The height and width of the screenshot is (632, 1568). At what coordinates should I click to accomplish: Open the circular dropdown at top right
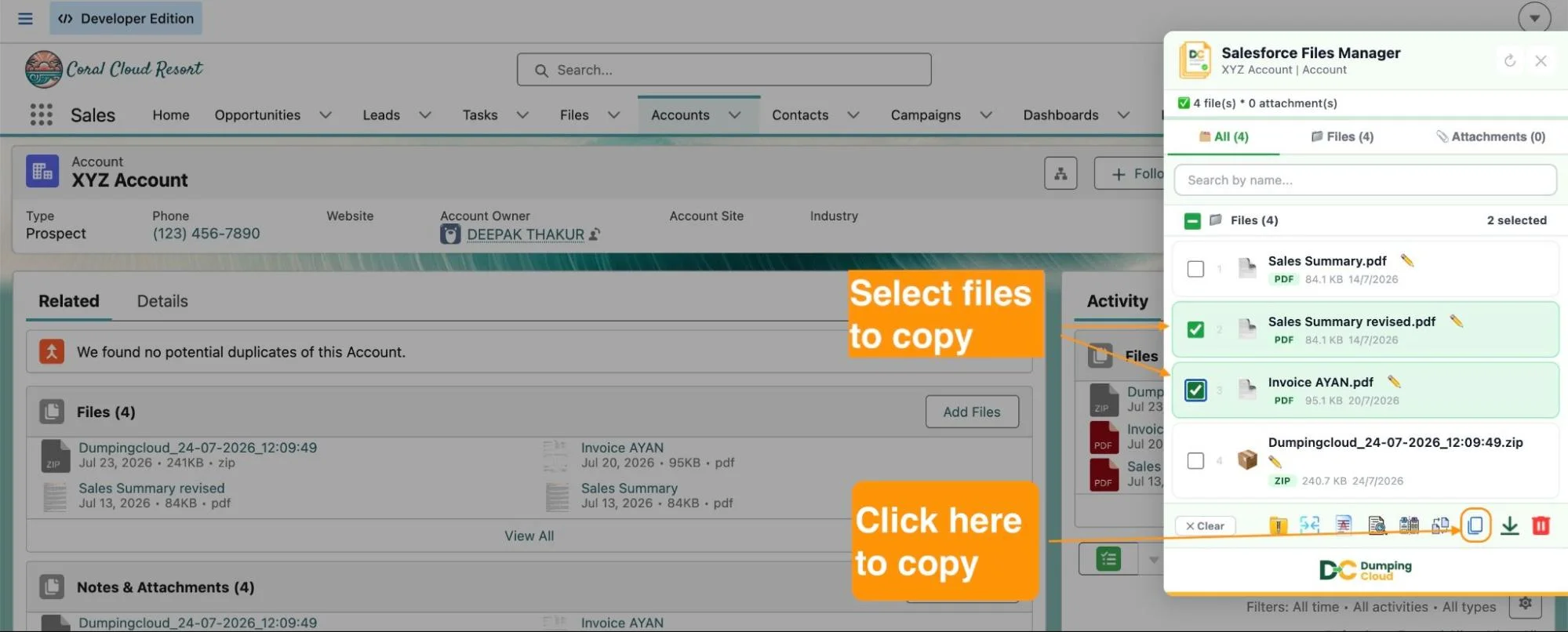pyautogui.click(x=1534, y=18)
